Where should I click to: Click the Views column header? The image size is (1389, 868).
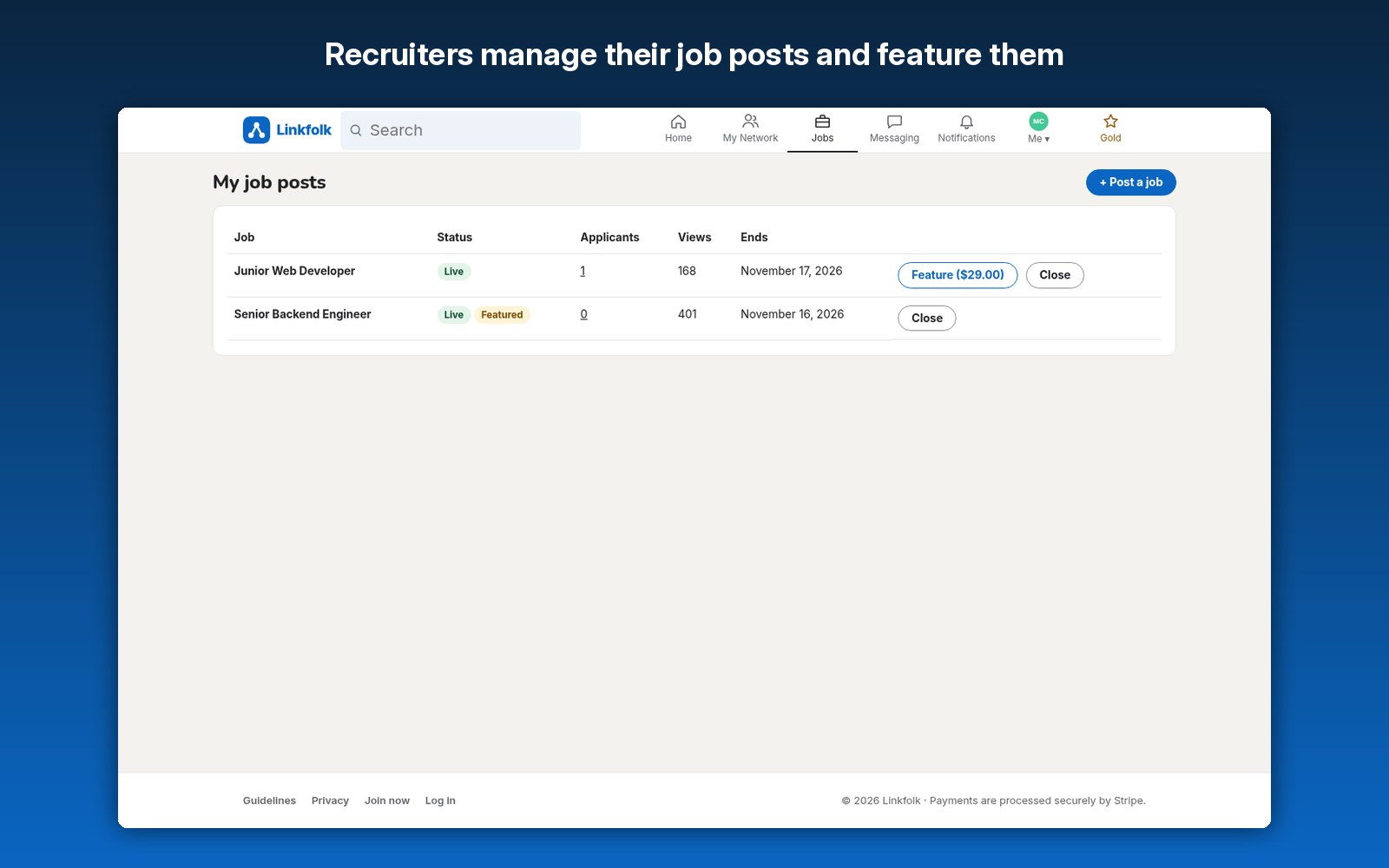point(694,237)
